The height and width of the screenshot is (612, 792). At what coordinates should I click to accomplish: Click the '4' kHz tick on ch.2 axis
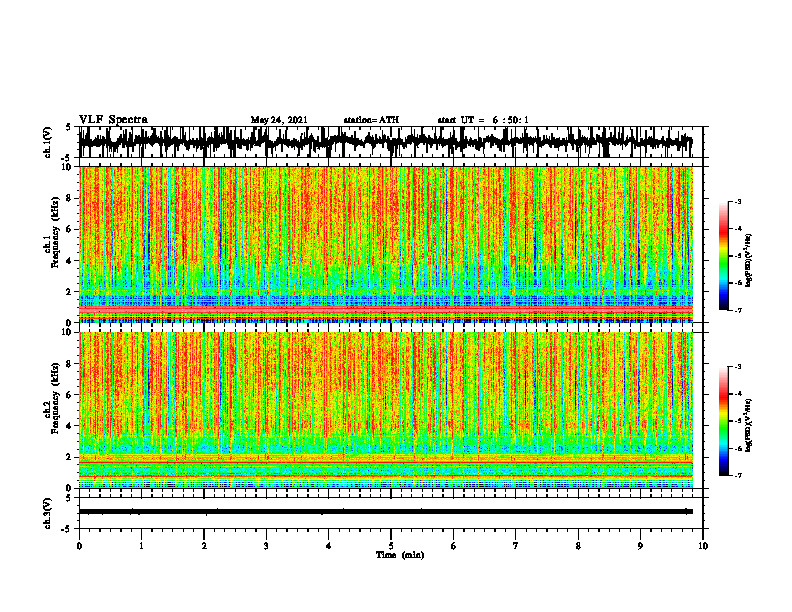coord(70,426)
